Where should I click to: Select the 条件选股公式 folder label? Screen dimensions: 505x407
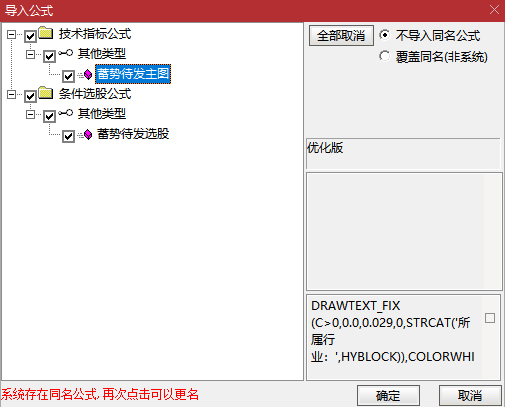(95, 94)
